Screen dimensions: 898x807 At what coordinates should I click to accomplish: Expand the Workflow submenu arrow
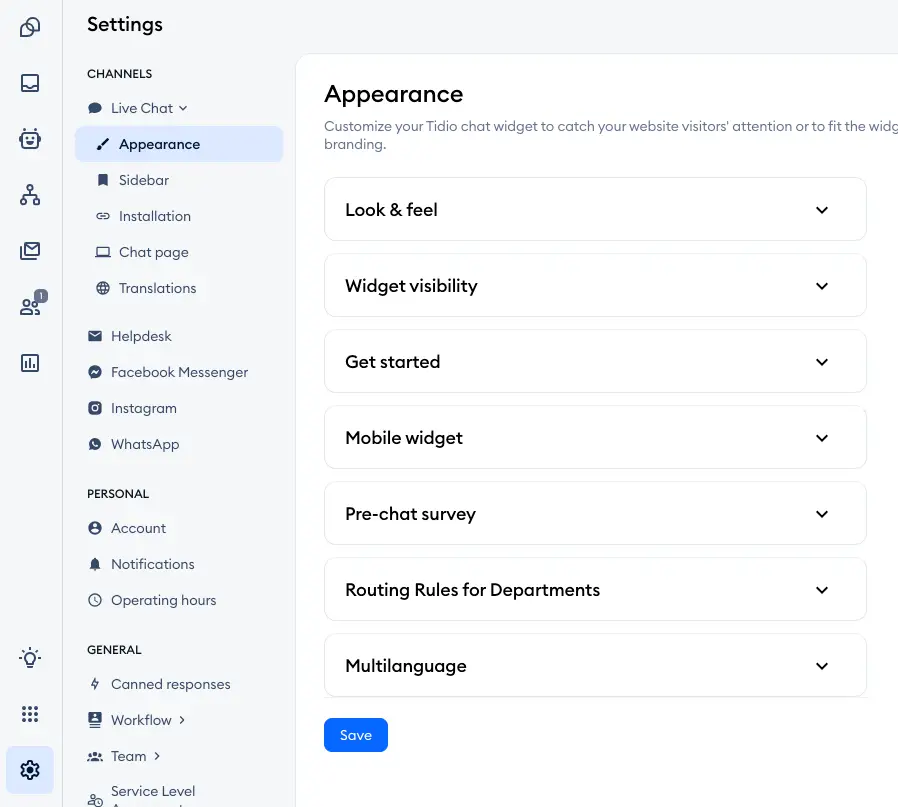coord(182,720)
